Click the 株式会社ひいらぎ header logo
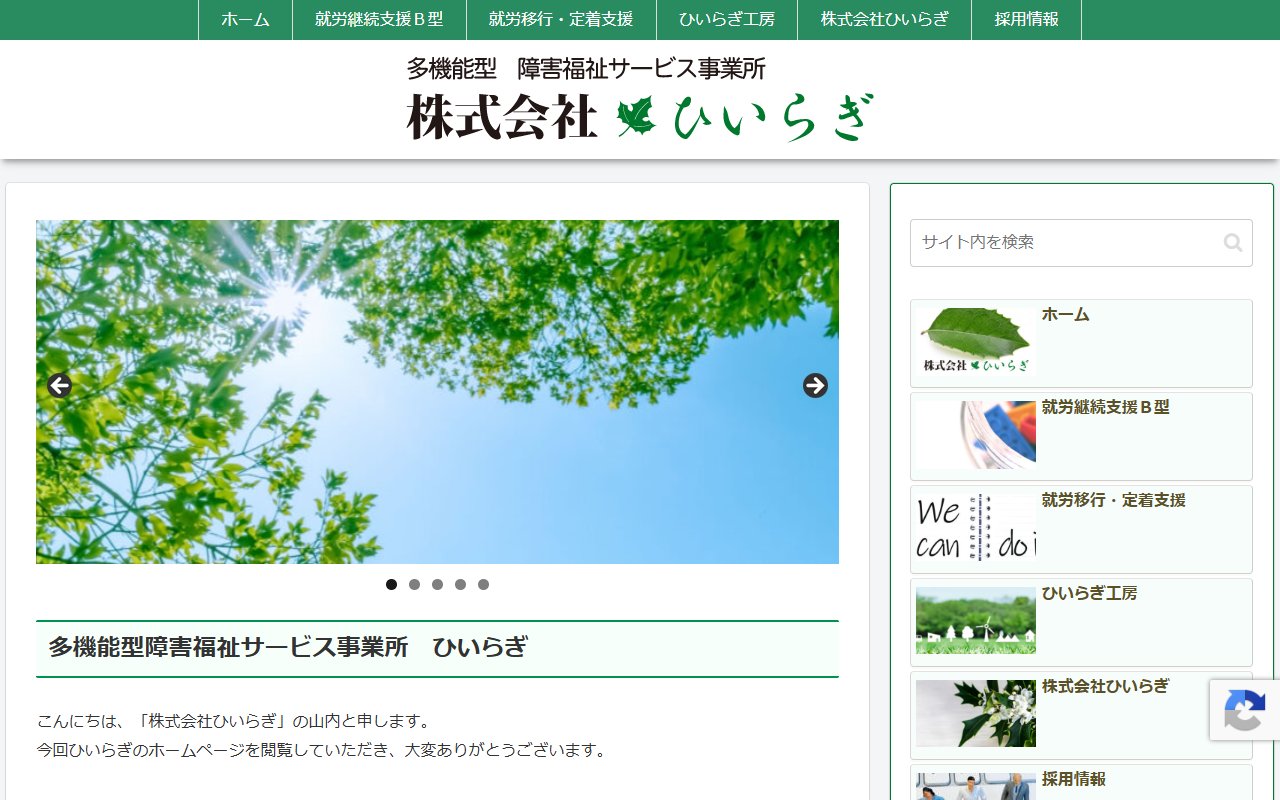The width and height of the screenshot is (1280, 800). coord(640,99)
